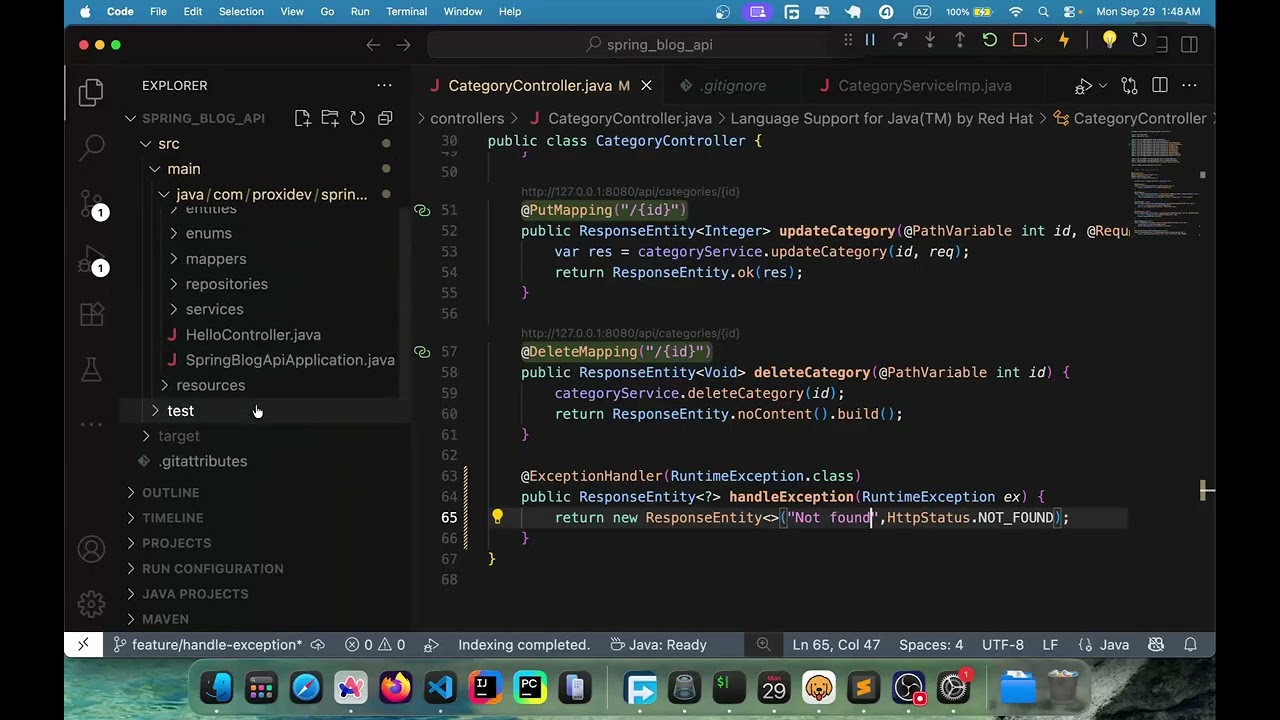The width and height of the screenshot is (1280, 720).
Task: Open the Run and Debug view
Action: pos(92,260)
